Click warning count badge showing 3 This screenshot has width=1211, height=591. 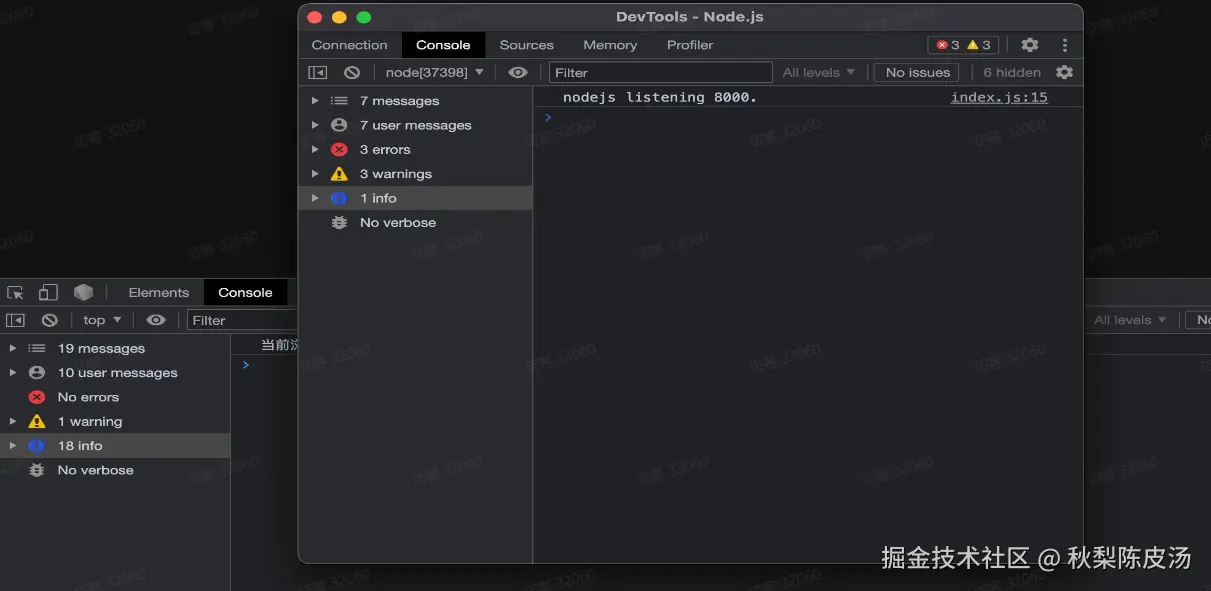click(979, 45)
